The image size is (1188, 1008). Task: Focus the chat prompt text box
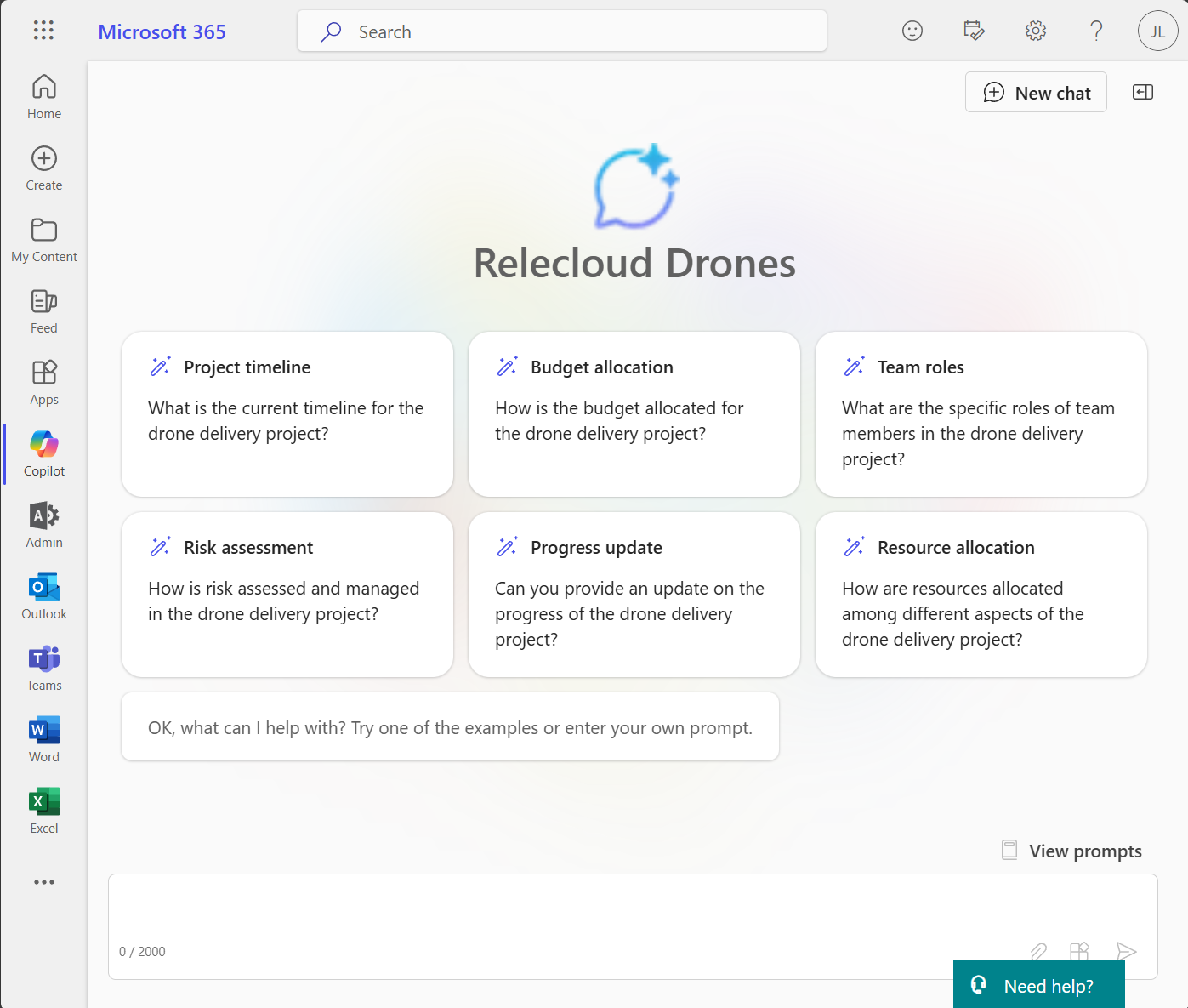pos(633,926)
